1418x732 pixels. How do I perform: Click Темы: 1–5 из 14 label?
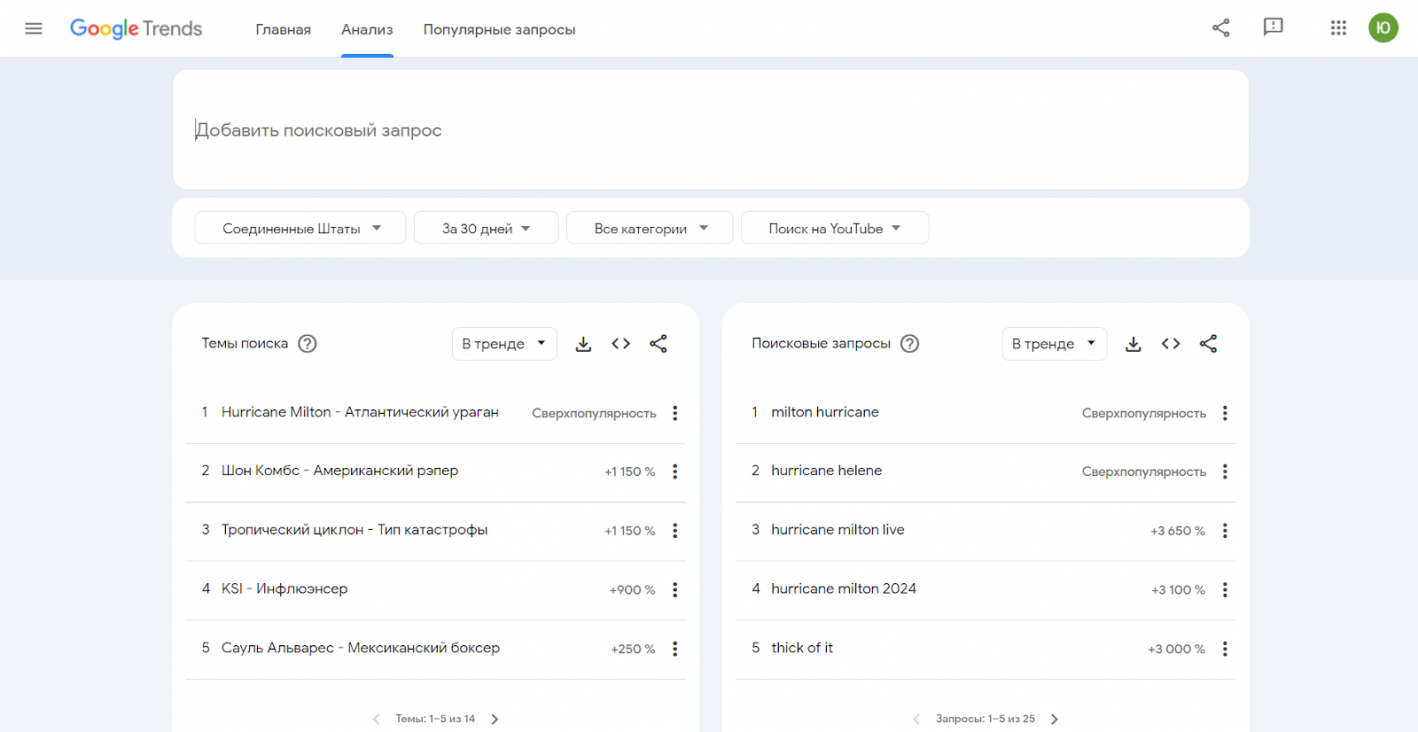[435, 719]
